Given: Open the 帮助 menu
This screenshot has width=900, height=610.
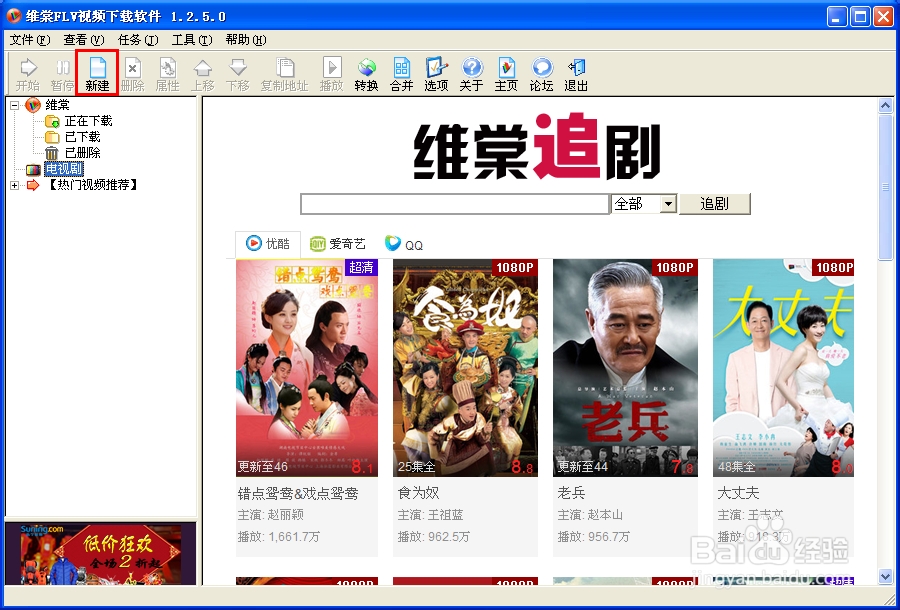Looking at the screenshot, I should [x=243, y=40].
